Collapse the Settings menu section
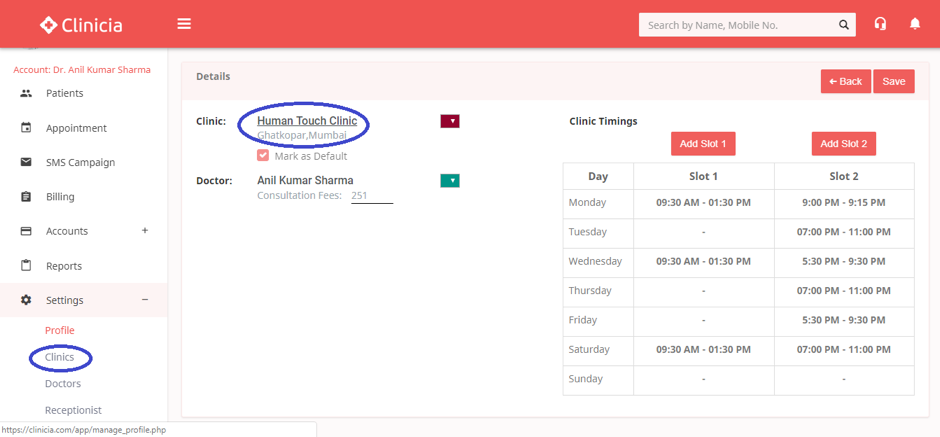940x437 pixels. coord(145,300)
